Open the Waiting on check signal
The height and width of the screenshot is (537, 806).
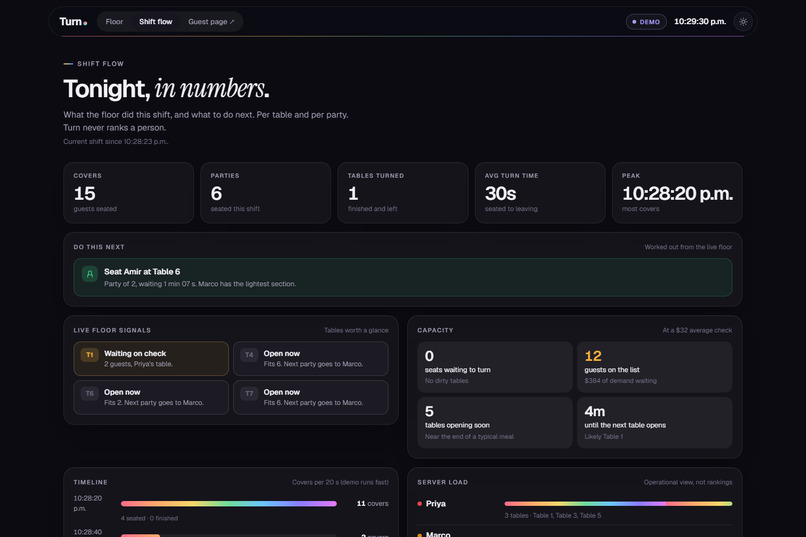(151, 359)
